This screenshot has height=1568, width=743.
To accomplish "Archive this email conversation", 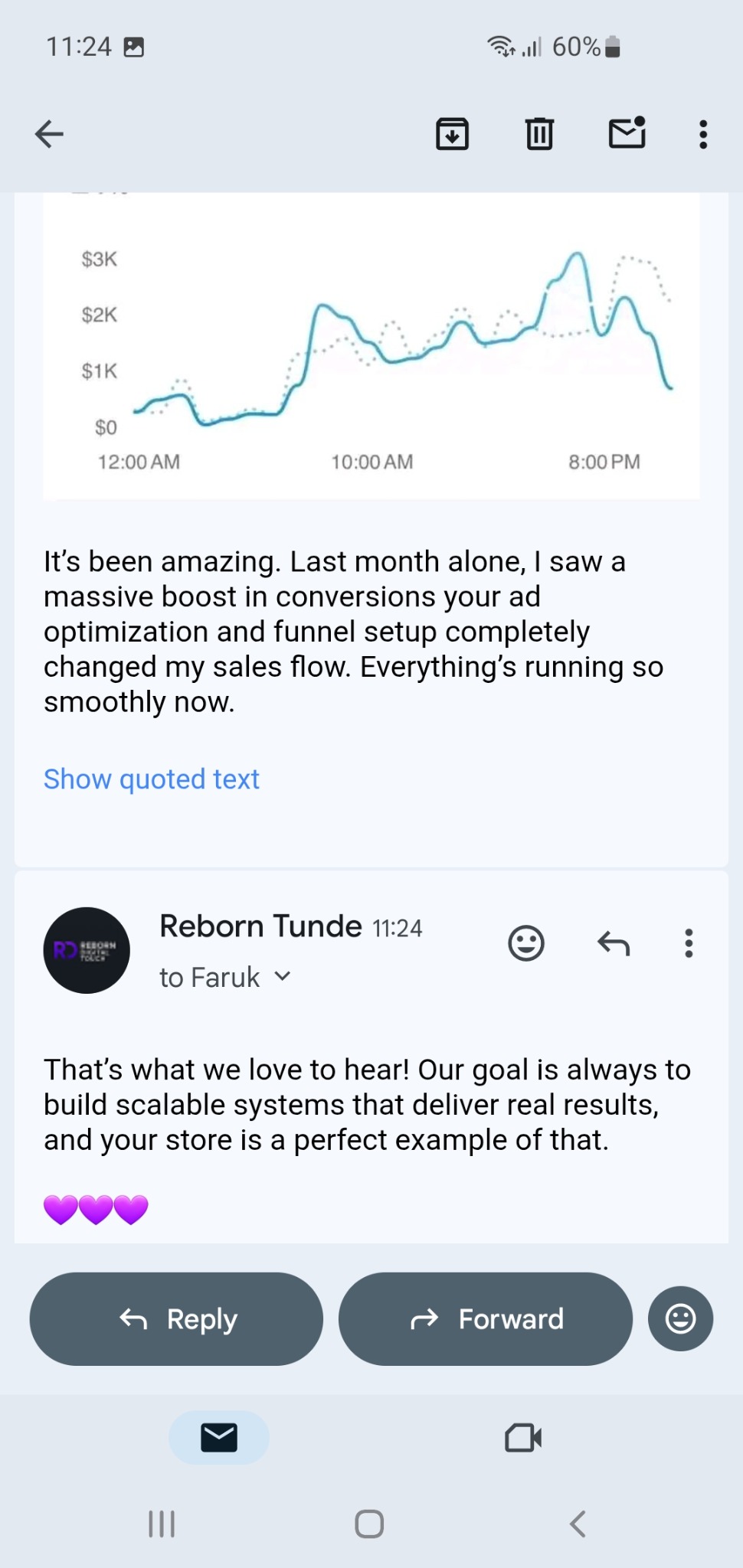I will click(452, 134).
